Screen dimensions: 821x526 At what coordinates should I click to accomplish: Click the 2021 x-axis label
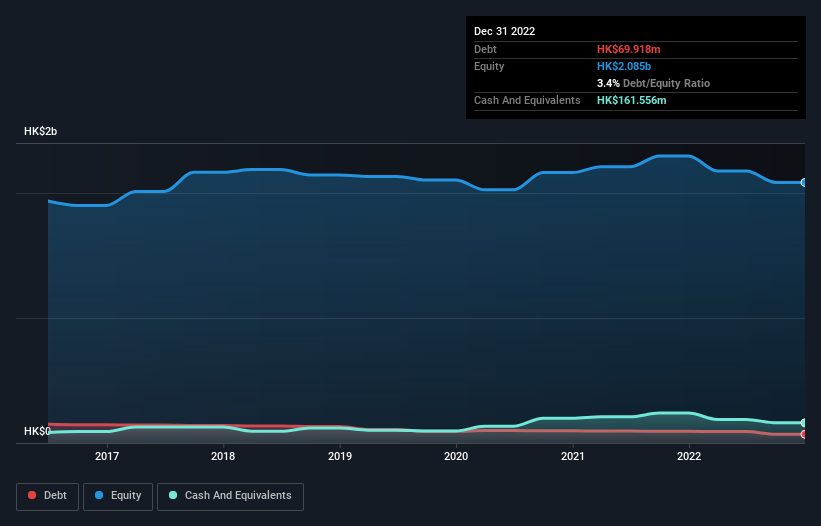click(x=573, y=456)
